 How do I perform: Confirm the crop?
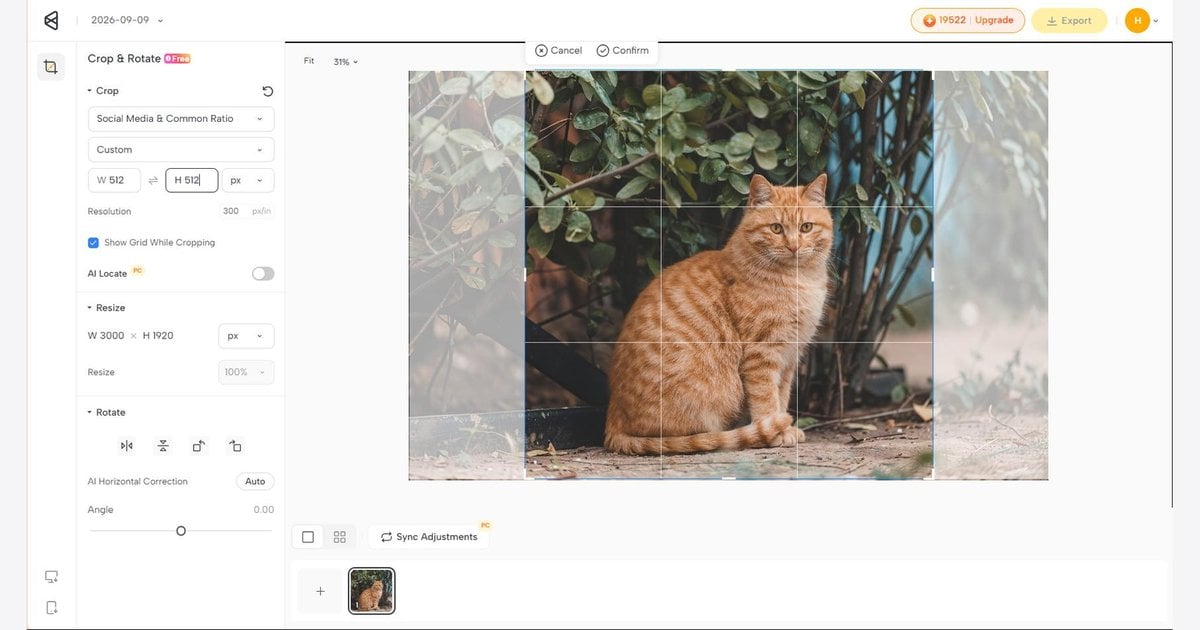(622, 50)
